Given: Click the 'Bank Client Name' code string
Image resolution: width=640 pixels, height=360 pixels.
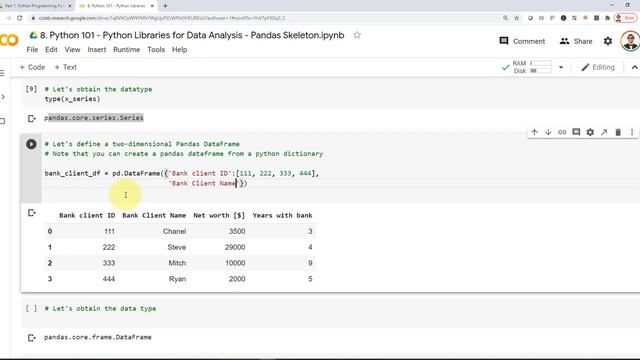Looking at the screenshot, I should tap(204, 183).
